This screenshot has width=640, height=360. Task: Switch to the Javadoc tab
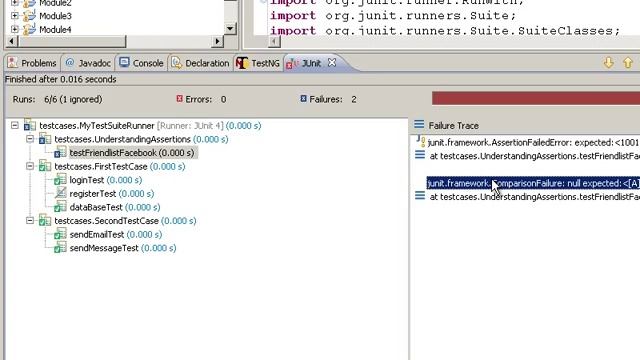(88, 63)
